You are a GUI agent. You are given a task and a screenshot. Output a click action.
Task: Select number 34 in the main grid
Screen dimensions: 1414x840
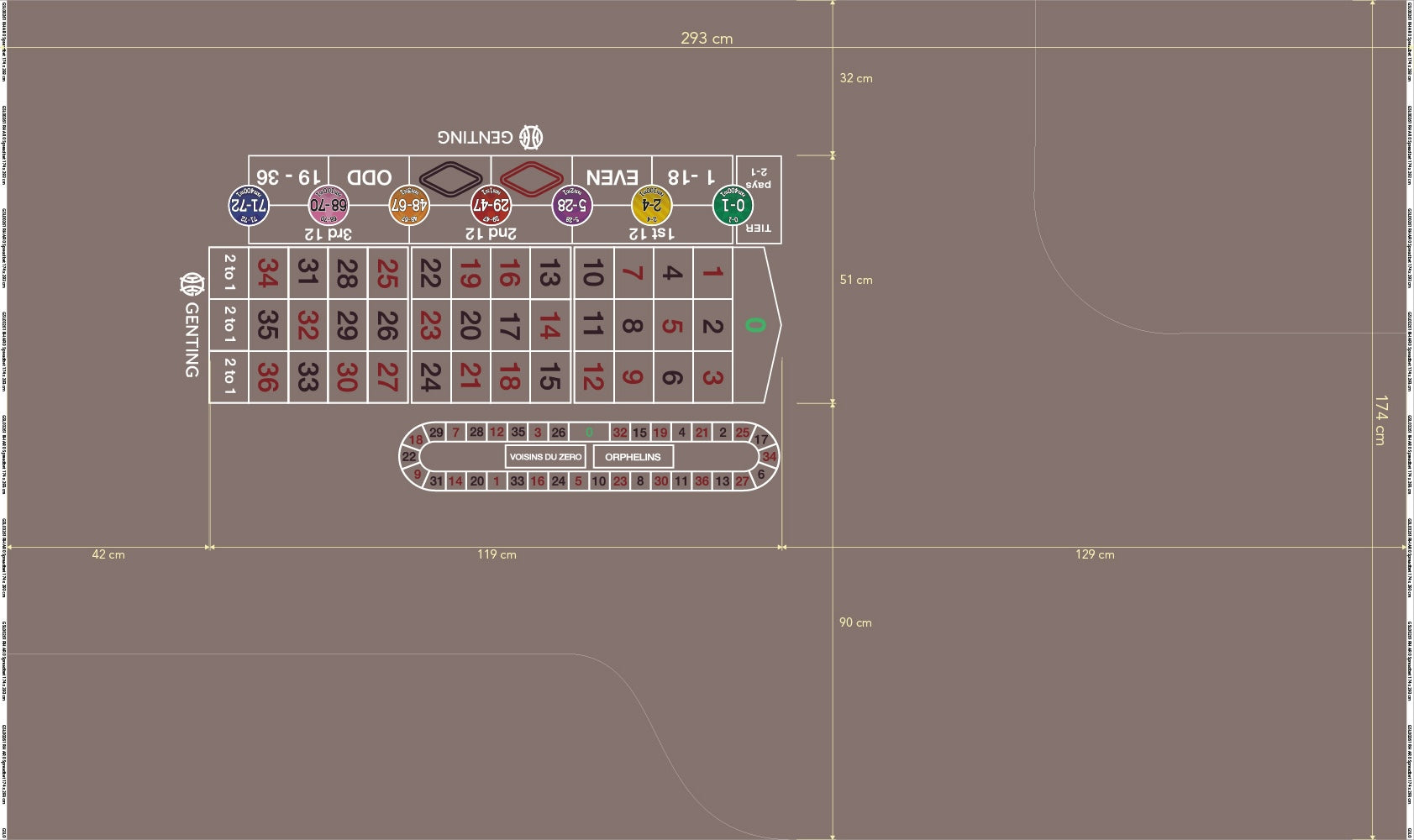coord(268,273)
